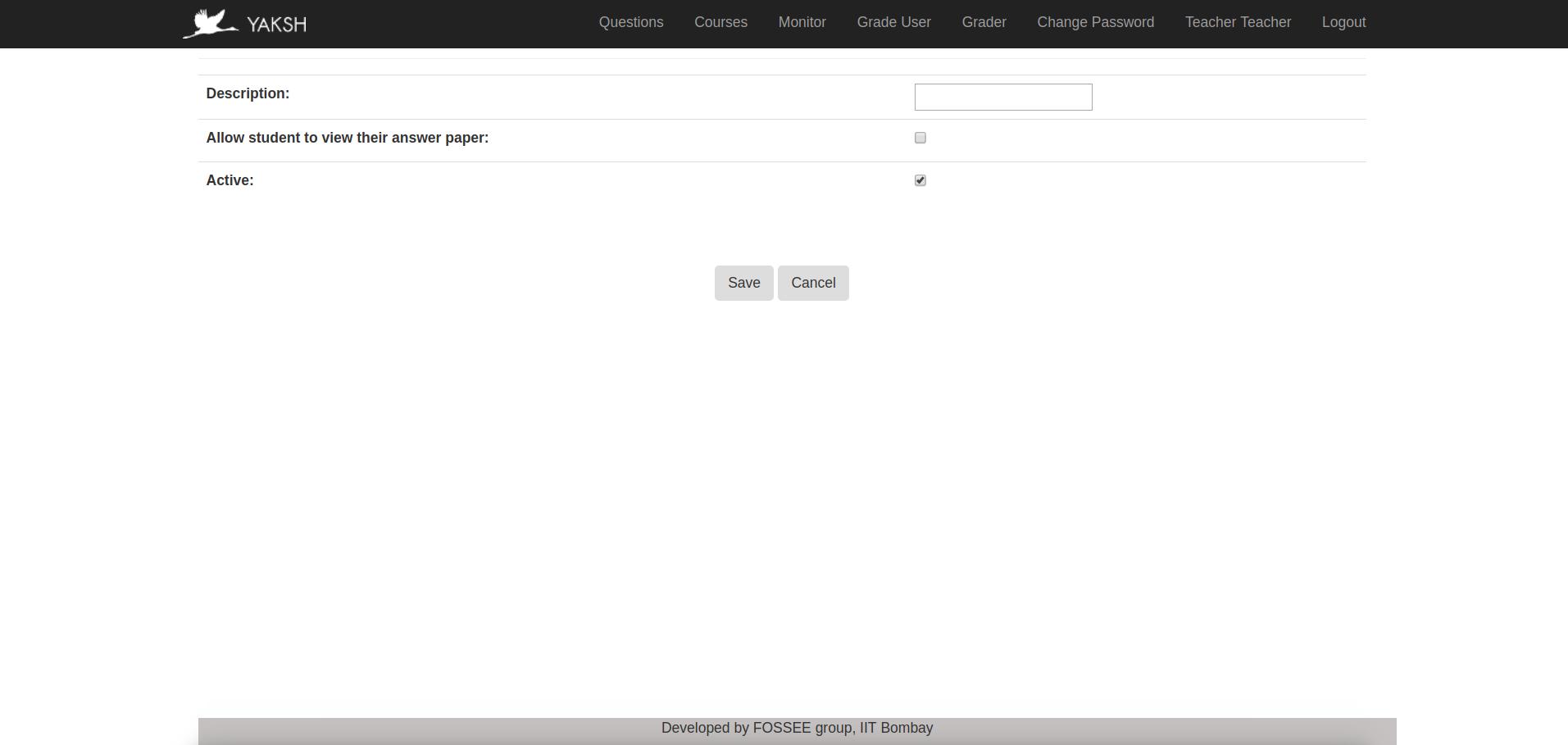Enable Allow student to view answer paper
The height and width of the screenshot is (745, 1568).
tap(920, 138)
